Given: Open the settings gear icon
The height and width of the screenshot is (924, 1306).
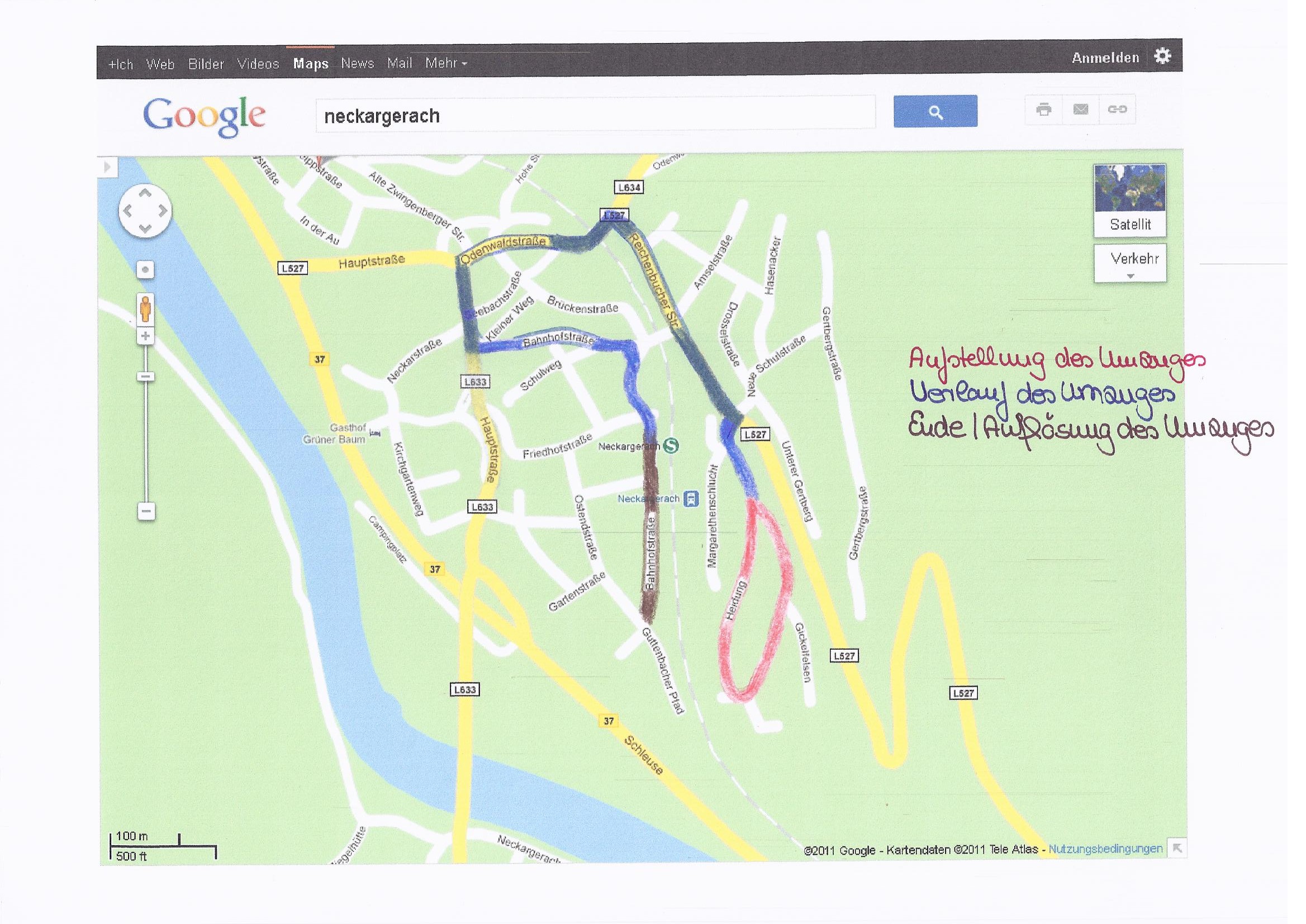Looking at the screenshot, I should pos(1162,56).
